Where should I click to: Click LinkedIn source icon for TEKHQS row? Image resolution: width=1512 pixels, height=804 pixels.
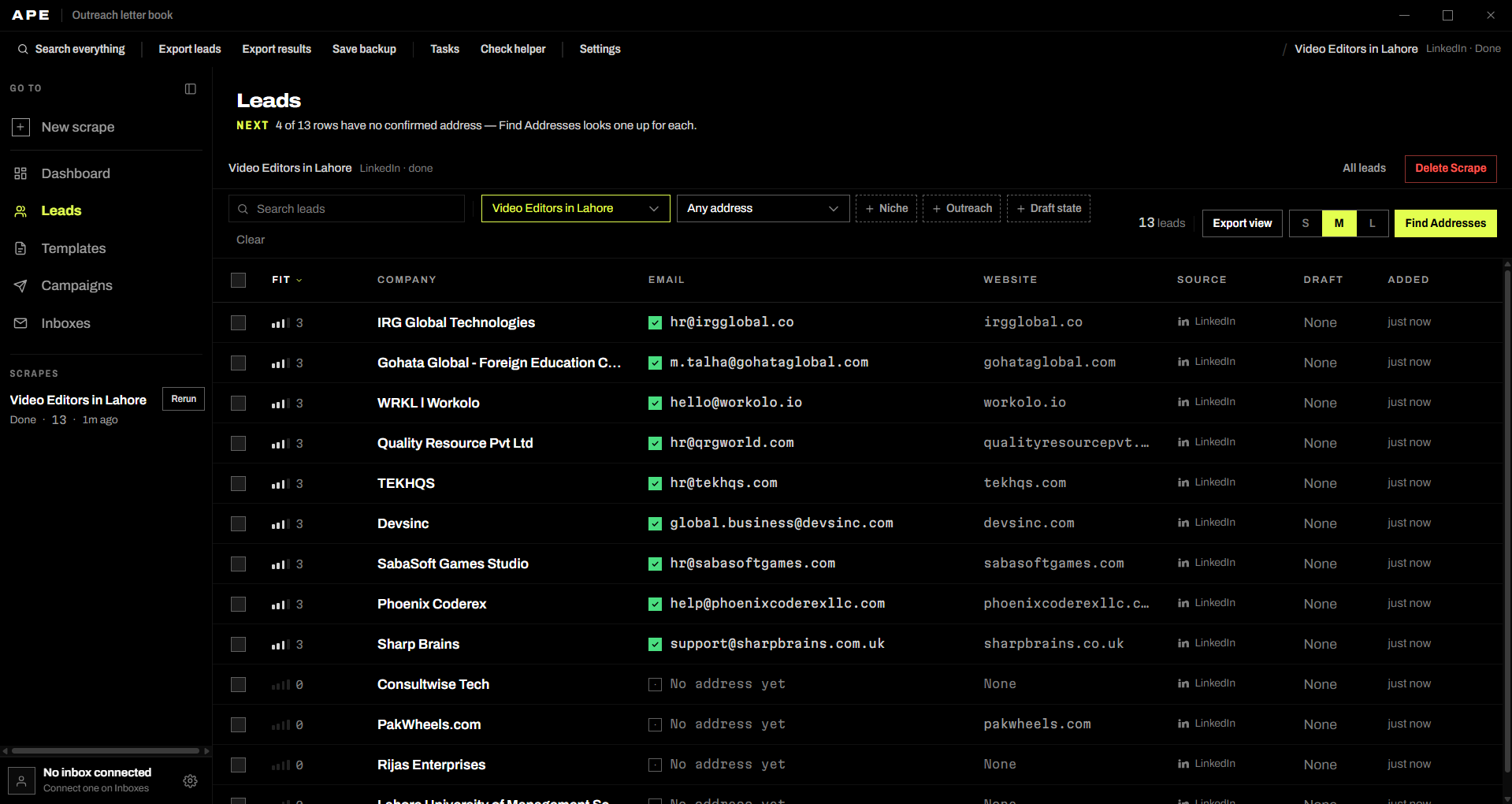point(1183,482)
